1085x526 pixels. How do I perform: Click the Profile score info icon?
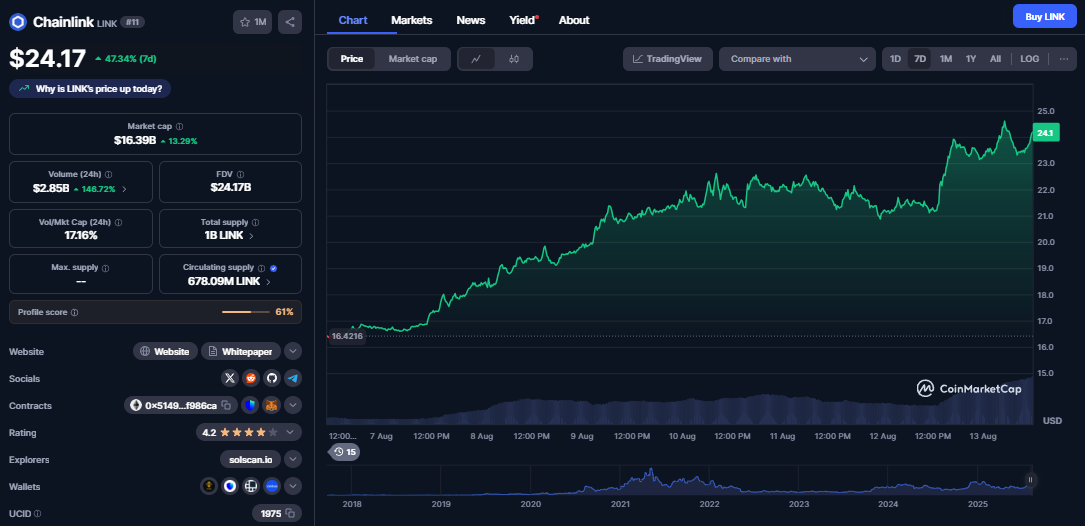point(75,312)
